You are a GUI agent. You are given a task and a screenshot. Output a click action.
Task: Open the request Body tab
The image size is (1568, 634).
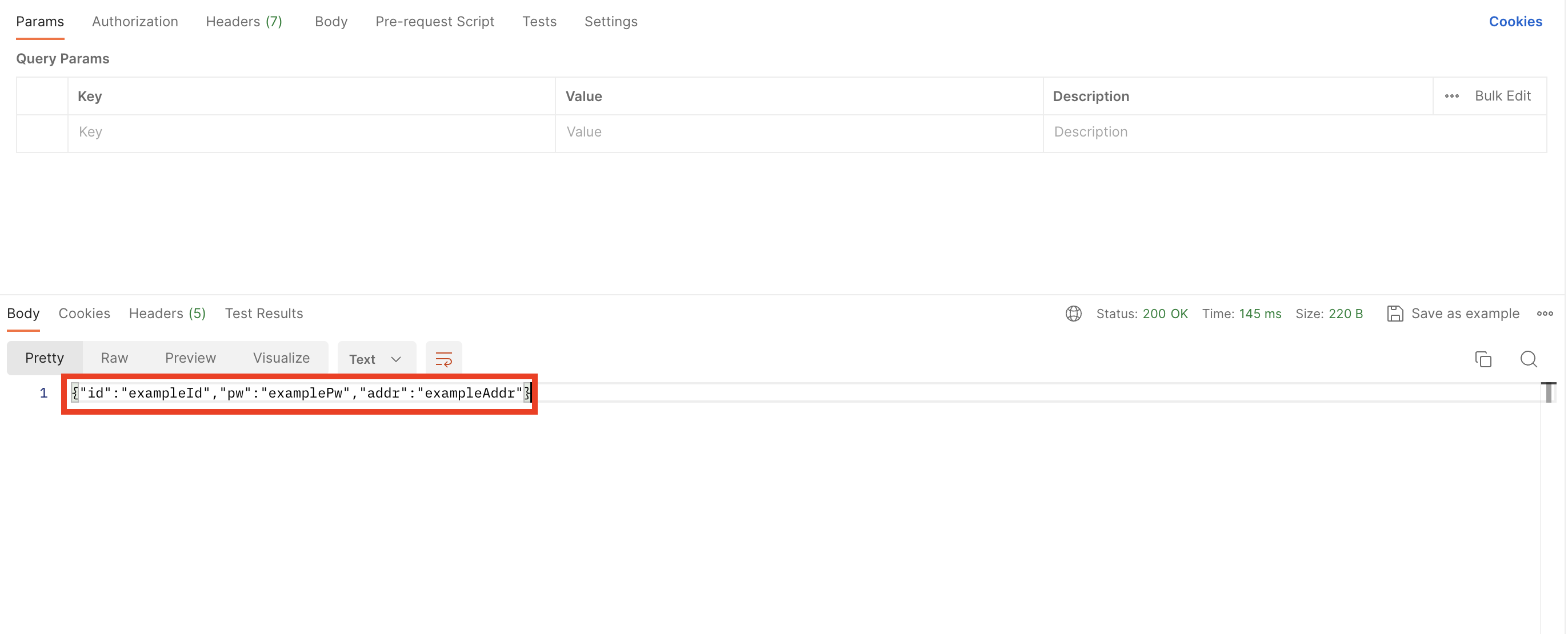[x=330, y=22]
